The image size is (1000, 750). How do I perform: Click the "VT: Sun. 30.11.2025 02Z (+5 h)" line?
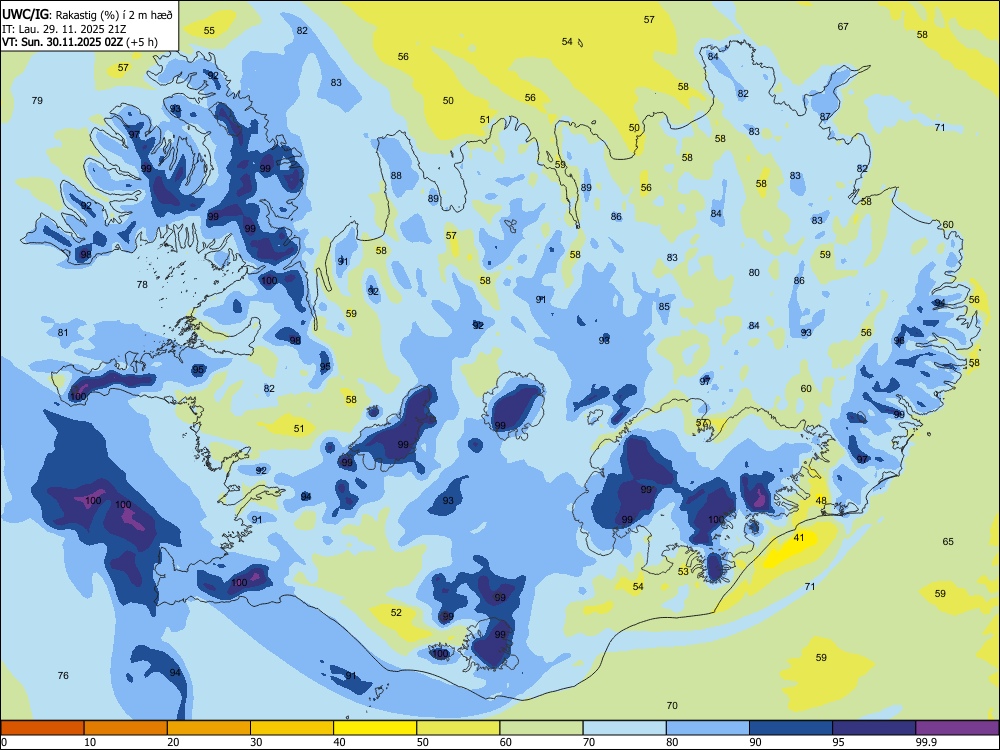click(x=80, y=42)
